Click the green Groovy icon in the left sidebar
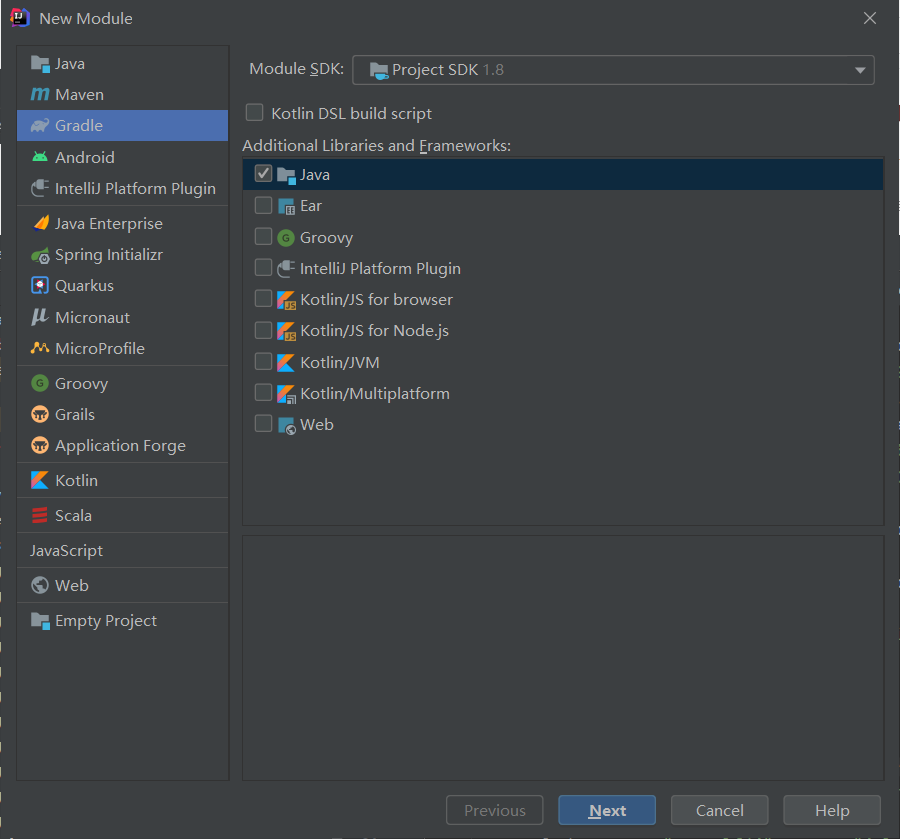This screenshot has height=839, width=900. coord(40,383)
